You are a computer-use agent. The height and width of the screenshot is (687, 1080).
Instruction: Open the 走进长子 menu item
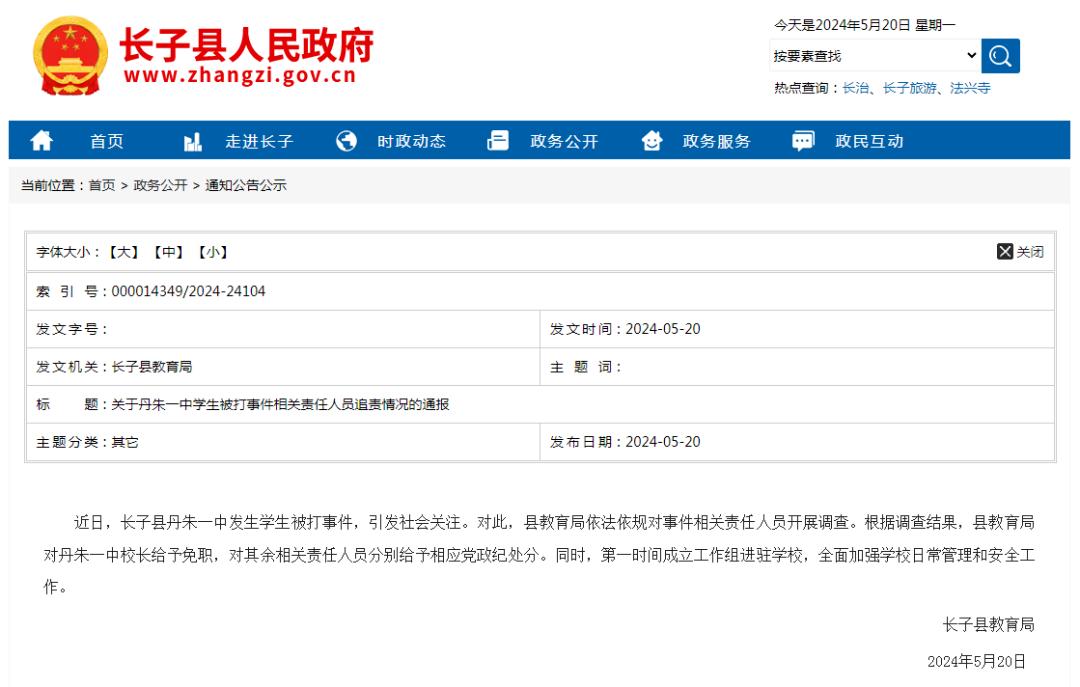259,141
